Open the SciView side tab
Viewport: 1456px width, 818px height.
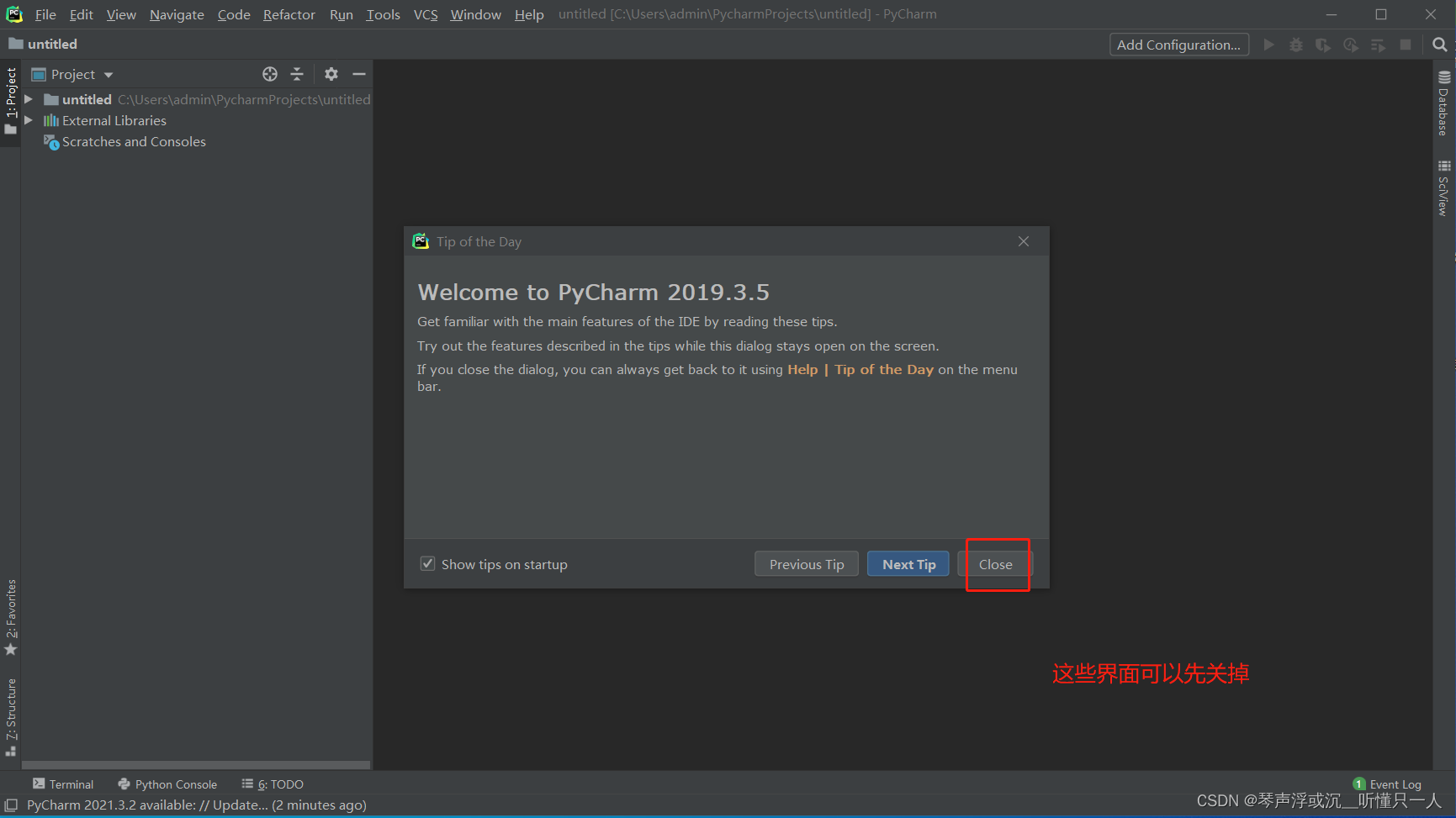(x=1443, y=188)
